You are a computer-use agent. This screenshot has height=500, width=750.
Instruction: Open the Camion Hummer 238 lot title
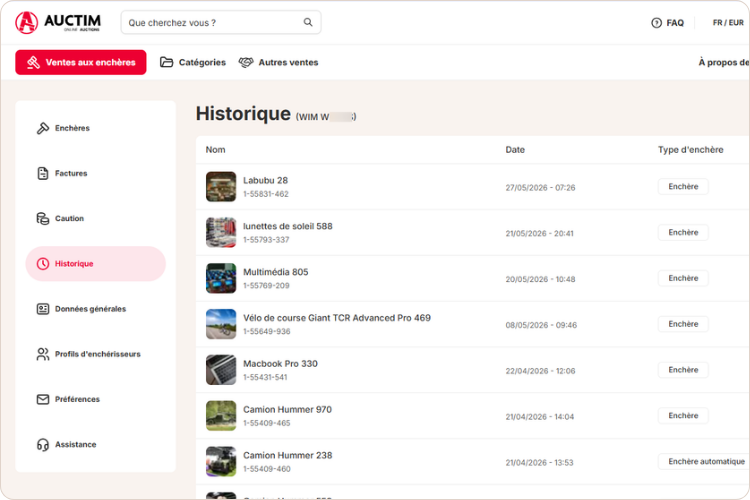pos(287,456)
